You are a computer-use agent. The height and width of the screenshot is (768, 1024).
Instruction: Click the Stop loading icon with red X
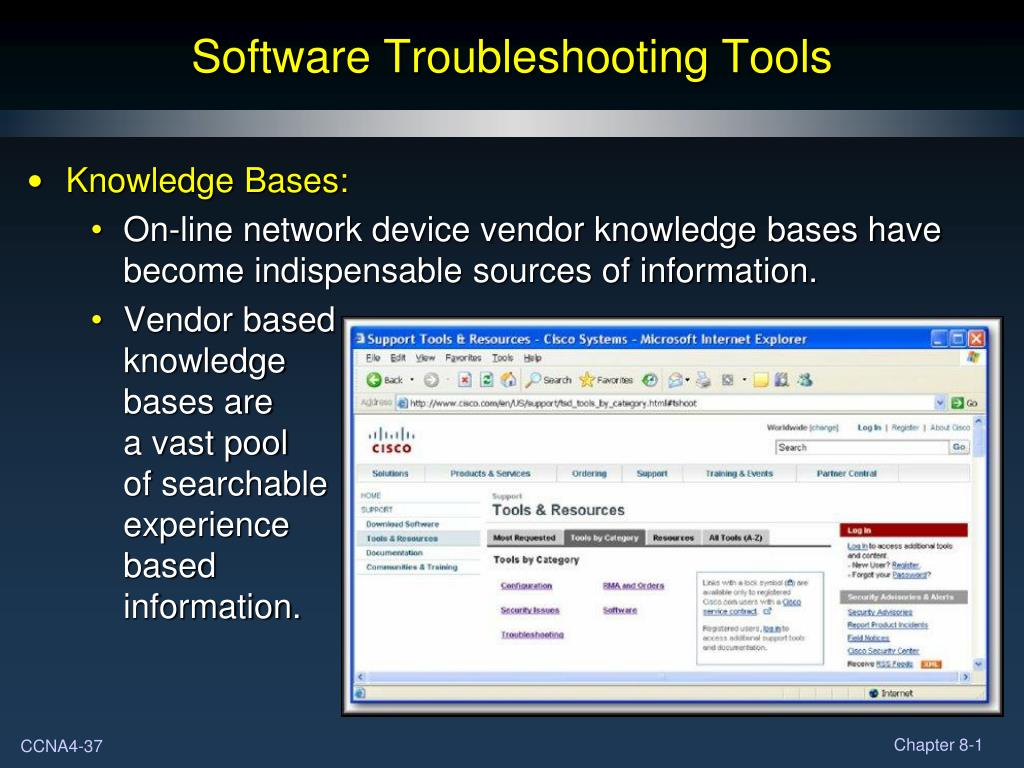click(464, 380)
